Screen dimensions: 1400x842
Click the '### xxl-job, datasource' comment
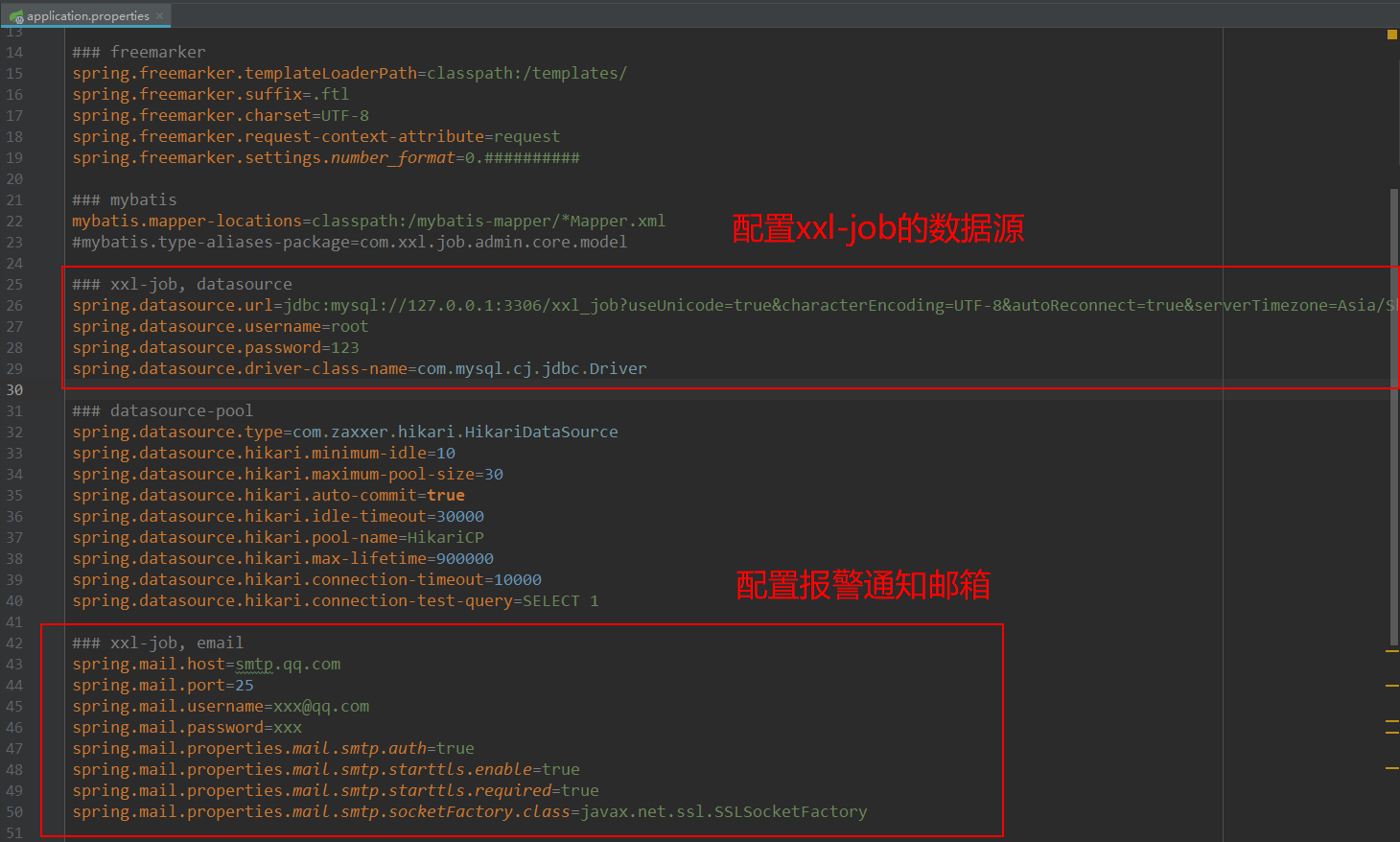point(182,284)
